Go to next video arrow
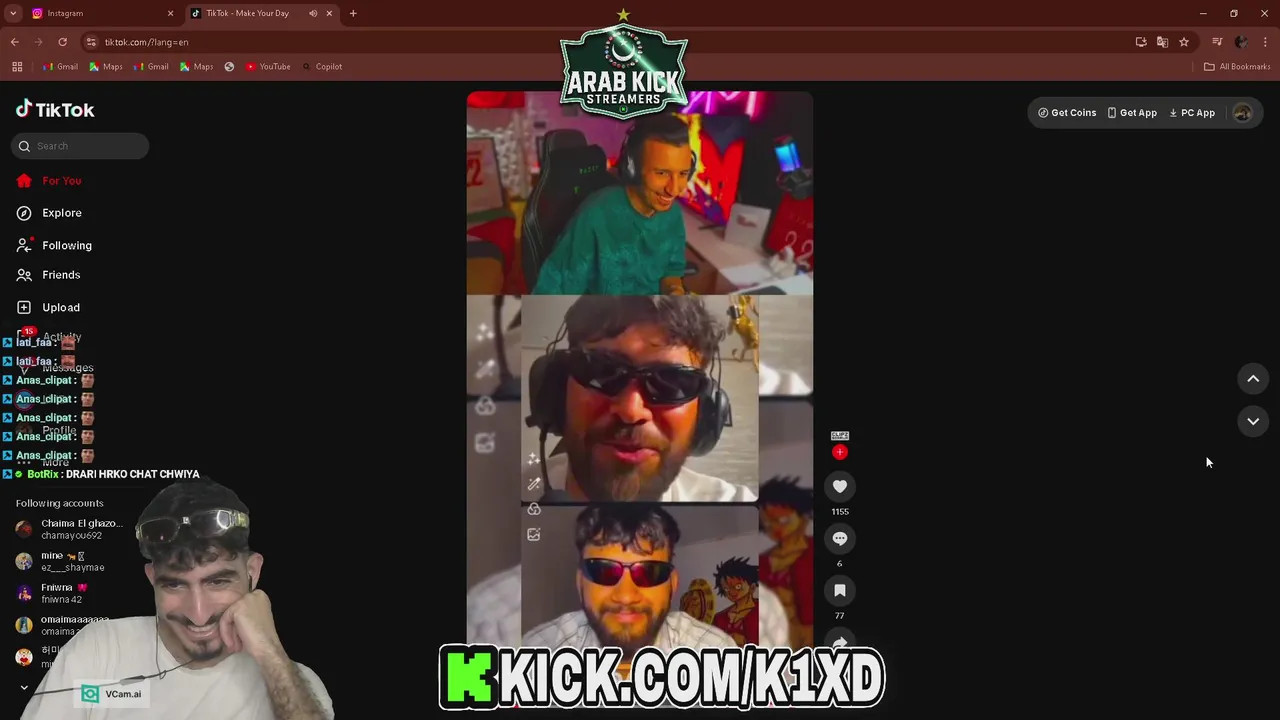Image resolution: width=1280 pixels, height=720 pixels. pos(1253,421)
